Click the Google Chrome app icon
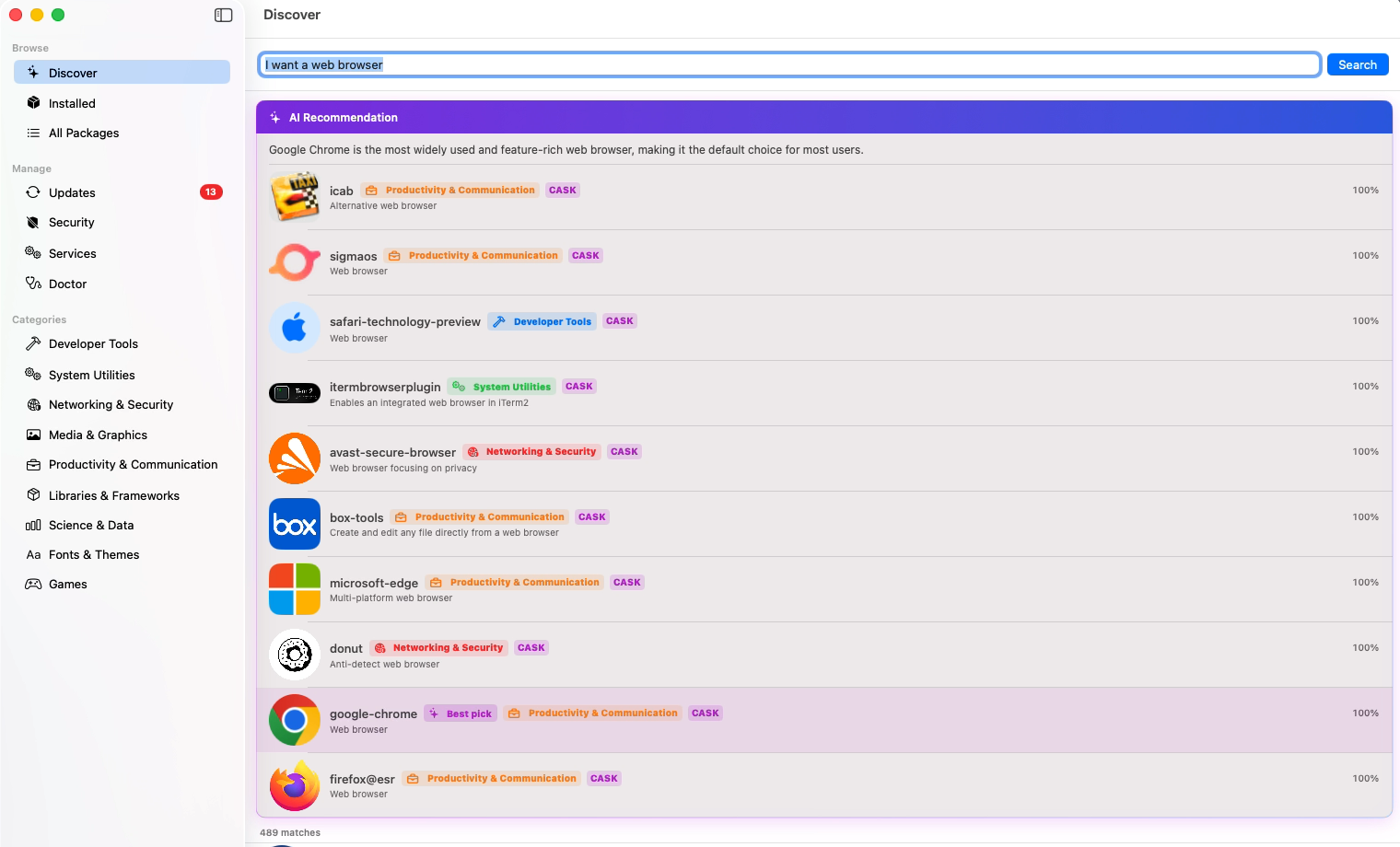Image resolution: width=1400 pixels, height=847 pixels. click(x=295, y=720)
